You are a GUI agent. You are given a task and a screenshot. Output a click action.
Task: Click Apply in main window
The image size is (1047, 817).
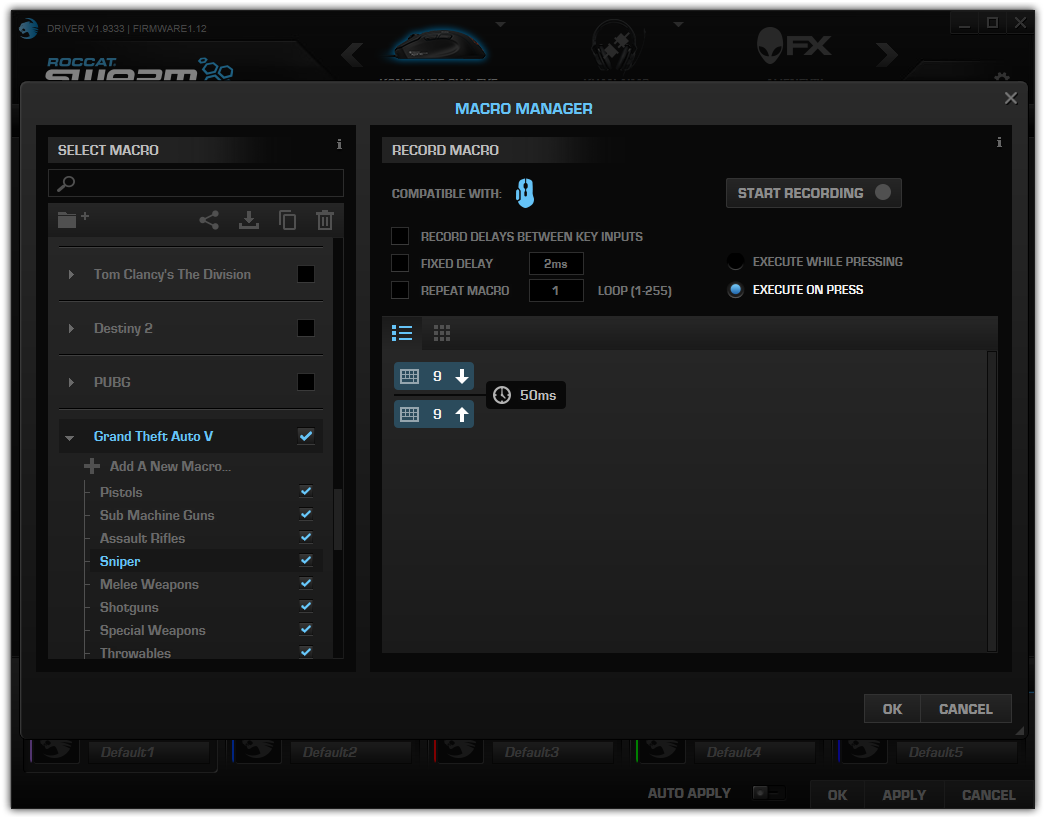tap(904, 795)
